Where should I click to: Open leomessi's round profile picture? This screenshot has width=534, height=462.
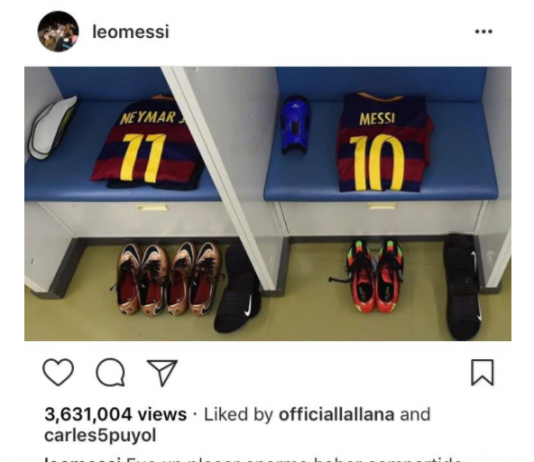[58, 32]
